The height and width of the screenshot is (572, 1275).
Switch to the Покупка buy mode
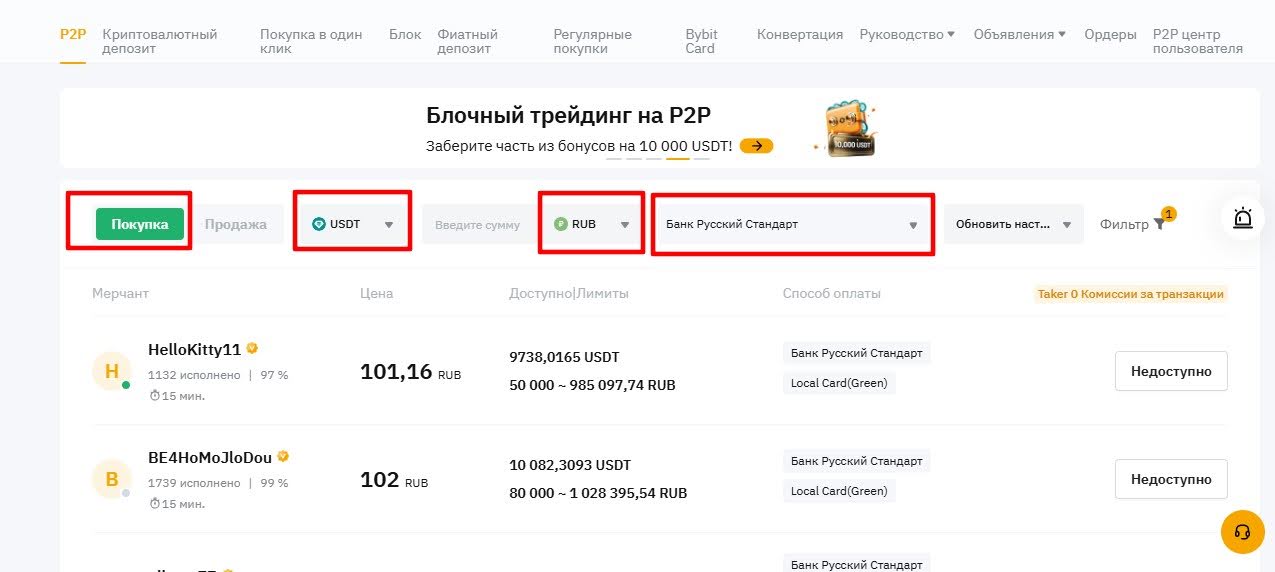click(140, 224)
